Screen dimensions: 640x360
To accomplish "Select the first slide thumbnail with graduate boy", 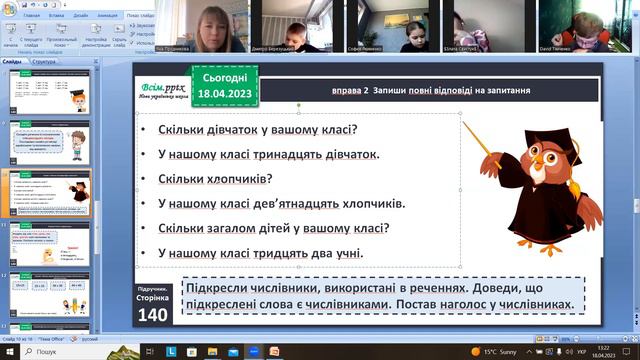I will point(49,92).
